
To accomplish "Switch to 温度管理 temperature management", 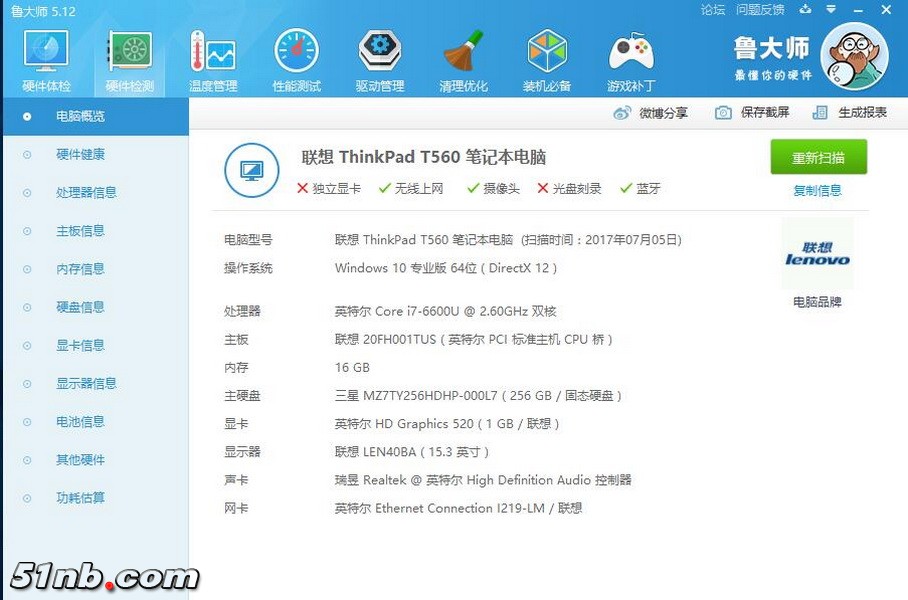I will pos(212,57).
